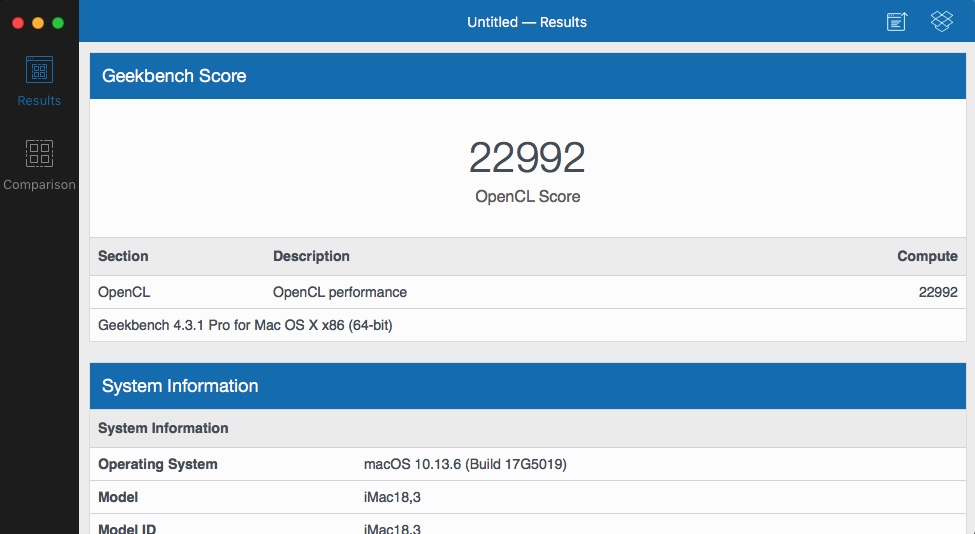Click the Model ID row label
This screenshot has width=975, height=534.
point(127,529)
